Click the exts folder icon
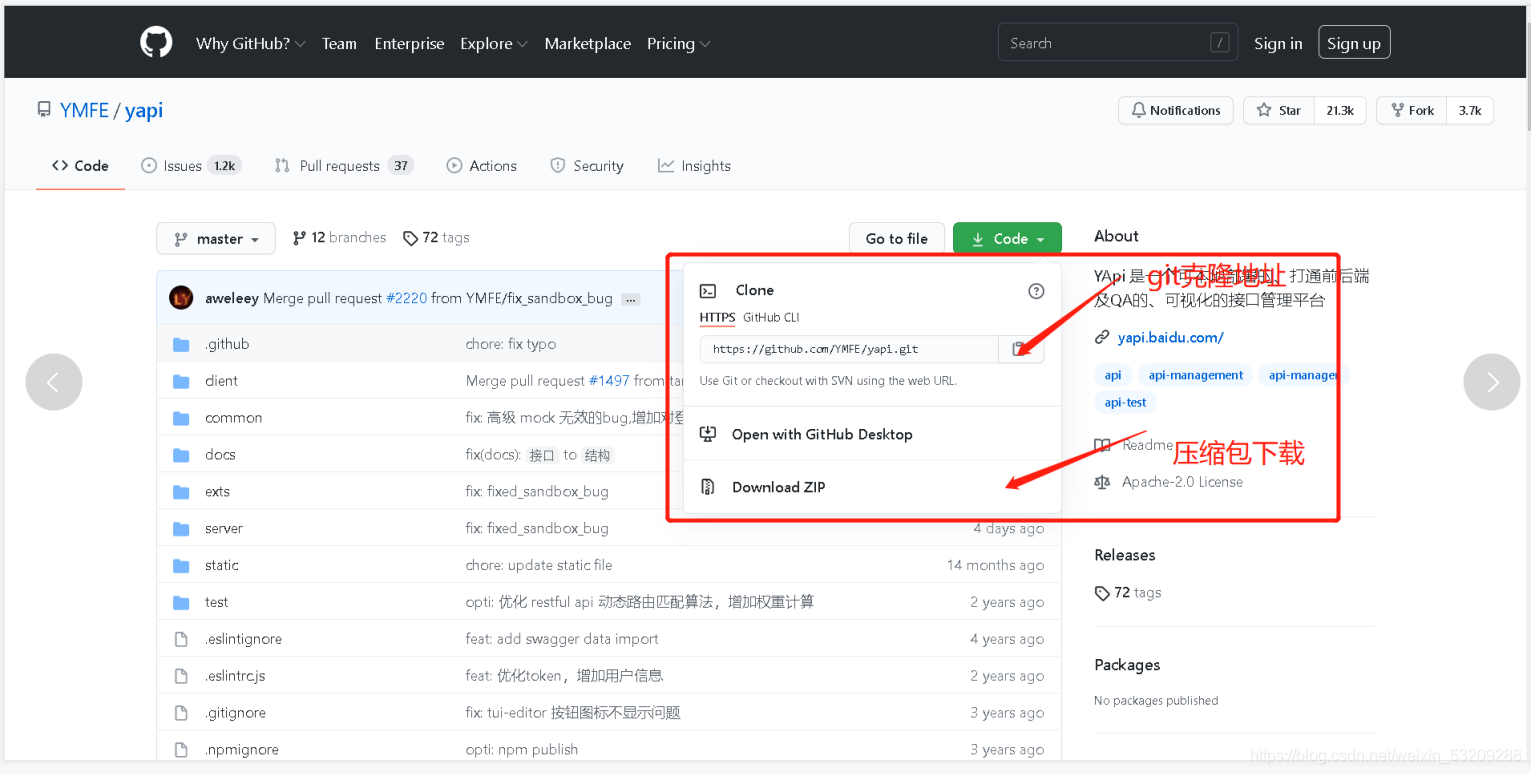This screenshot has width=1531, height=774. click(181, 492)
